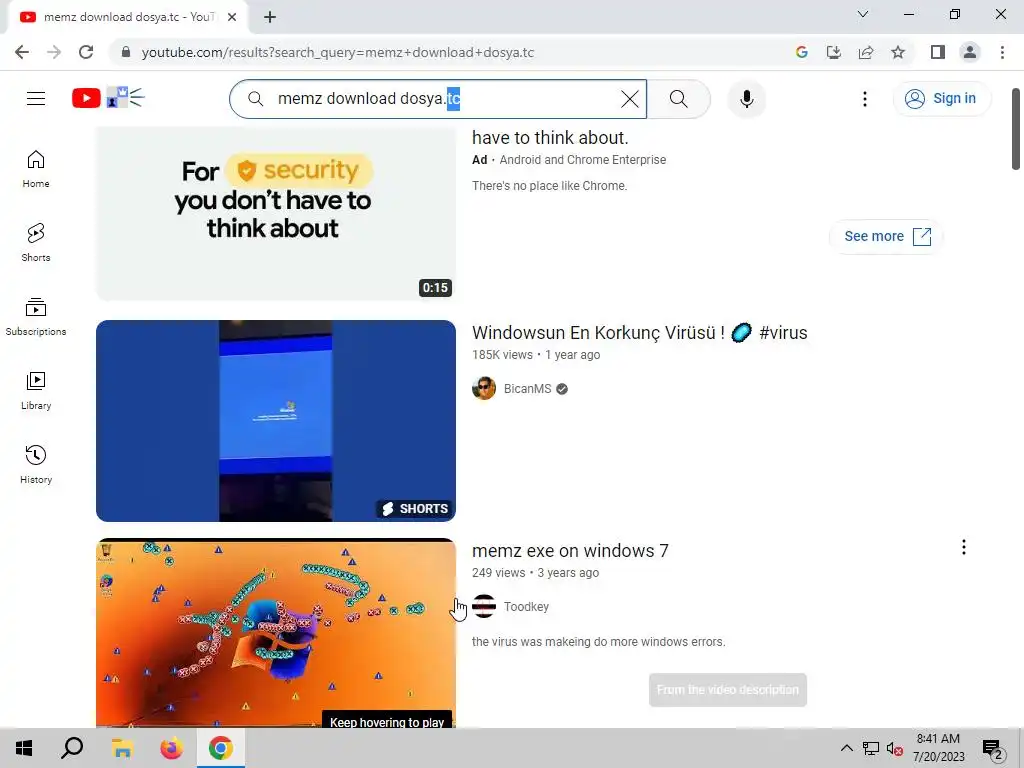The width and height of the screenshot is (1024, 768).
Task: Show hidden system tray icons
Action: tap(846, 748)
